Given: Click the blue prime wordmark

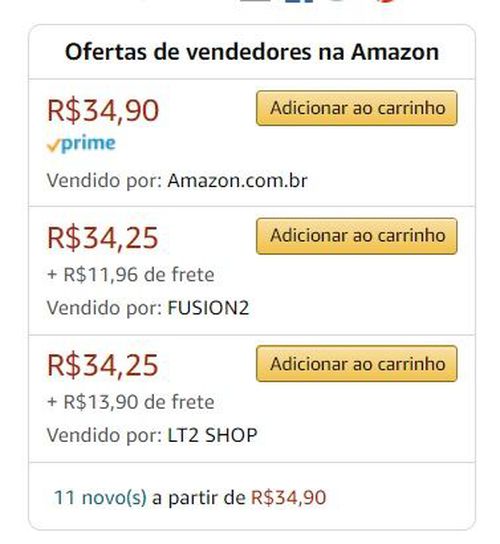Looking at the screenshot, I should tap(88, 144).
